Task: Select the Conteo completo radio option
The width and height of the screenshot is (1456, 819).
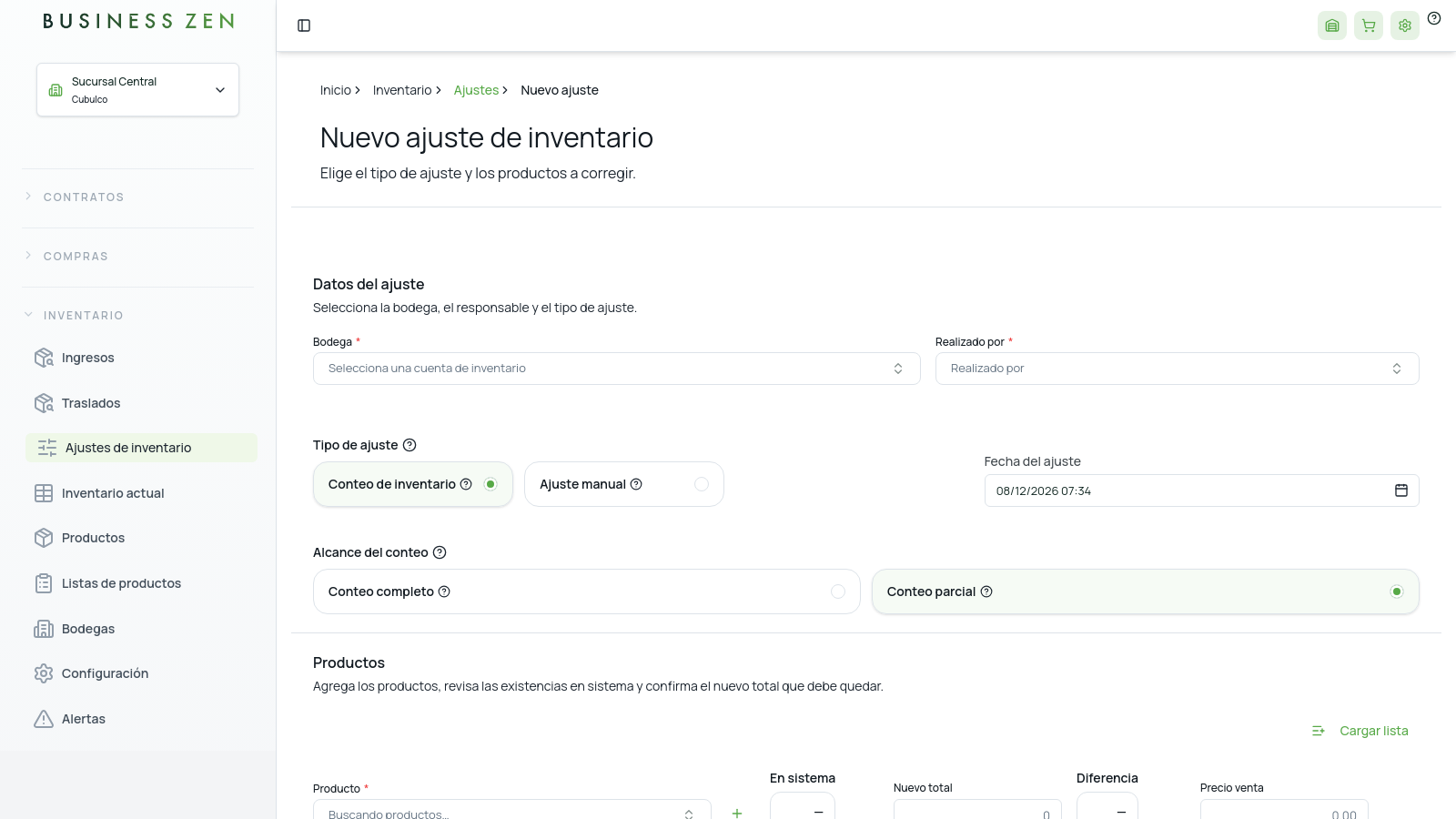Action: (838, 591)
